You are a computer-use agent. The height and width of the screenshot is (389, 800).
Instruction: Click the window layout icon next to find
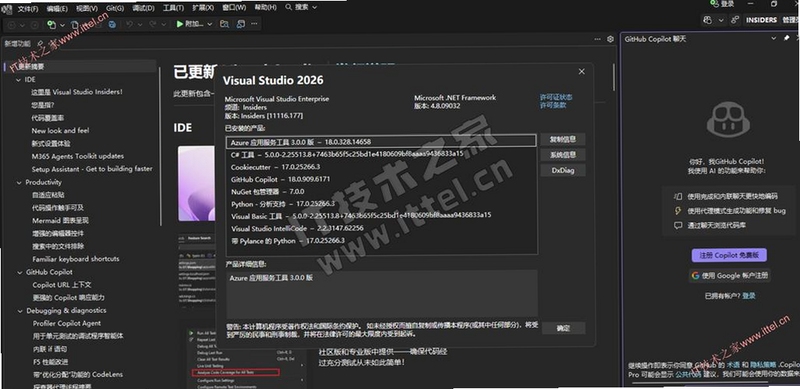pyautogui.click(x=241, y=24)
